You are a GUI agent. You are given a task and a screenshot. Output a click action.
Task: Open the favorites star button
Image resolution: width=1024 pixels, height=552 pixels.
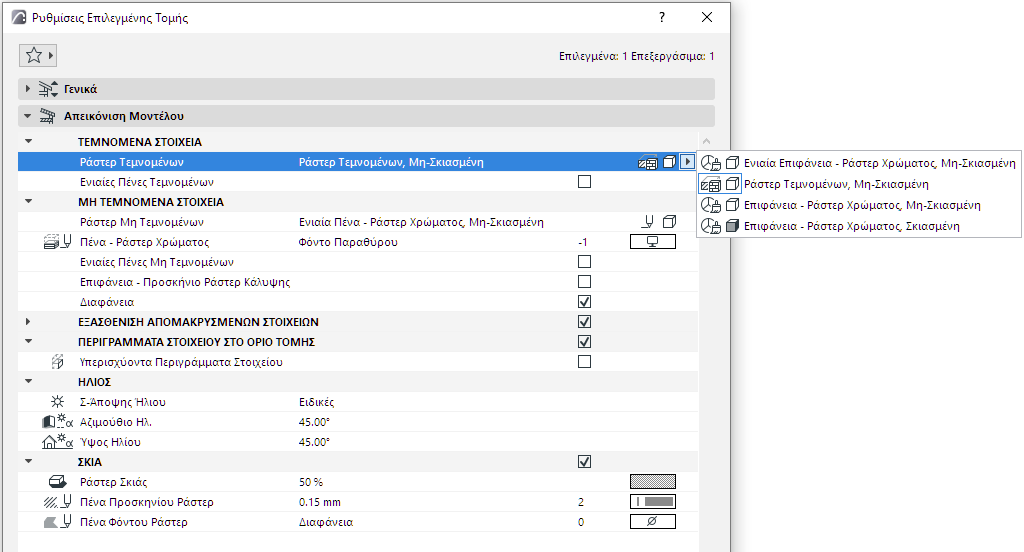coord(38,56)
